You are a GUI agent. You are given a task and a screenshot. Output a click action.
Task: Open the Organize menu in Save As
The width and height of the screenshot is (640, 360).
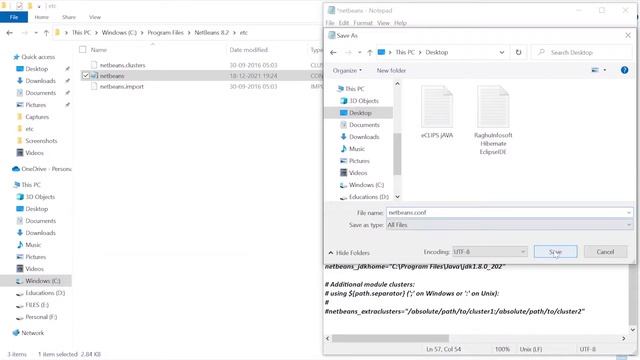pyautogui.click(x=347, y=71)
